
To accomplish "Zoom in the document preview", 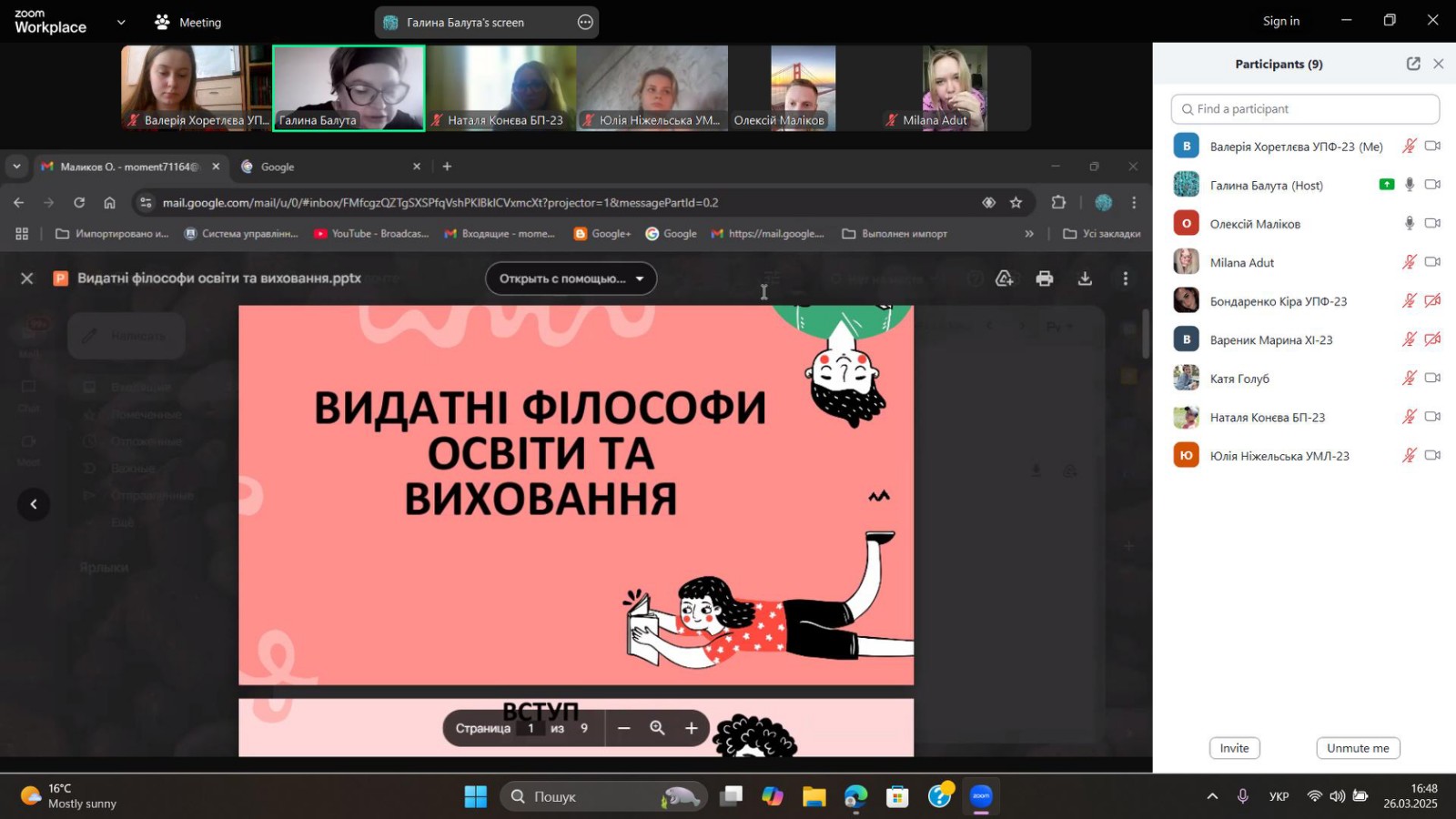I will 692,728.
